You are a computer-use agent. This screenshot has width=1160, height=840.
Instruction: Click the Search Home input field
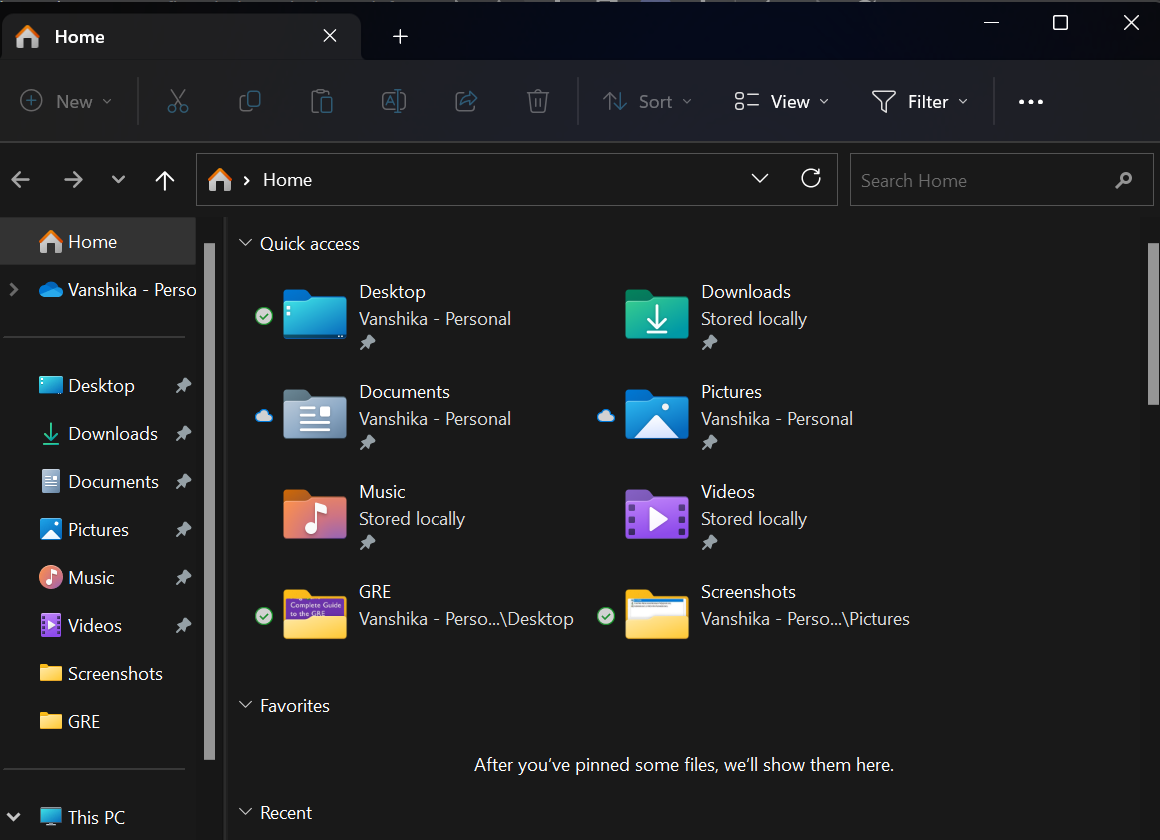980,181
